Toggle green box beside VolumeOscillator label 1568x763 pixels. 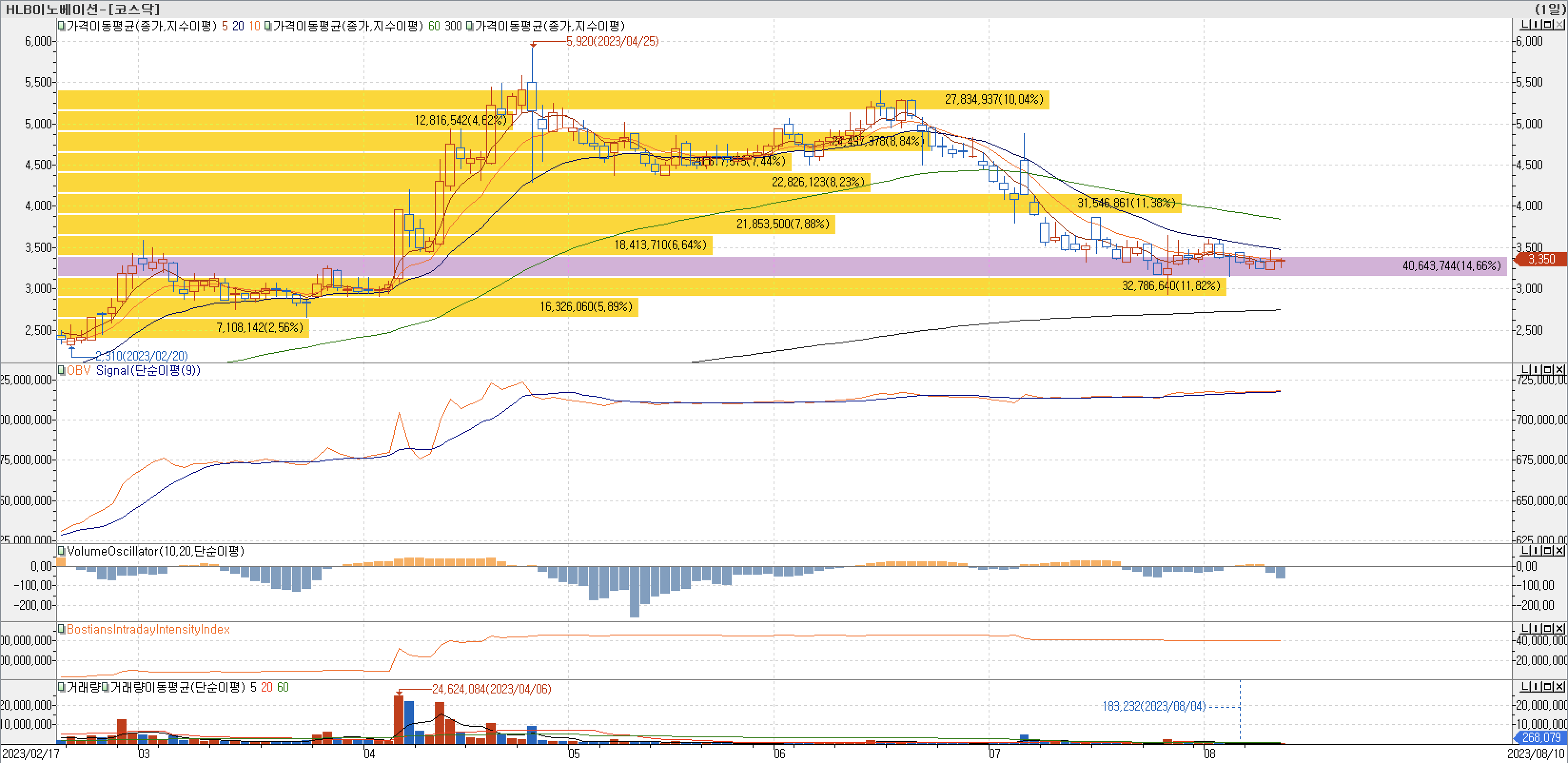point(61,551)
